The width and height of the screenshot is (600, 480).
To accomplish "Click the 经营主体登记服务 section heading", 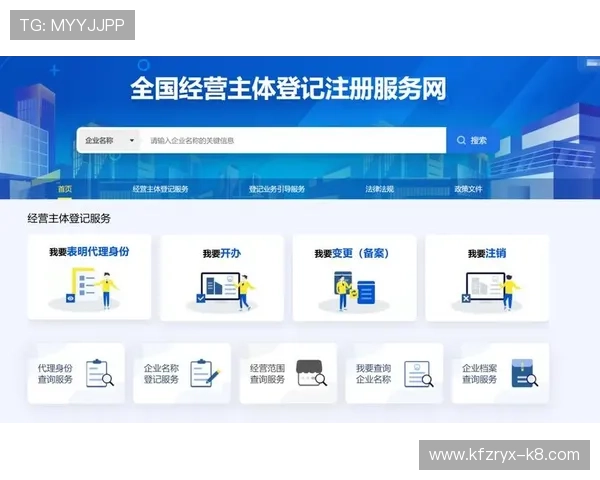I will 69,219.
